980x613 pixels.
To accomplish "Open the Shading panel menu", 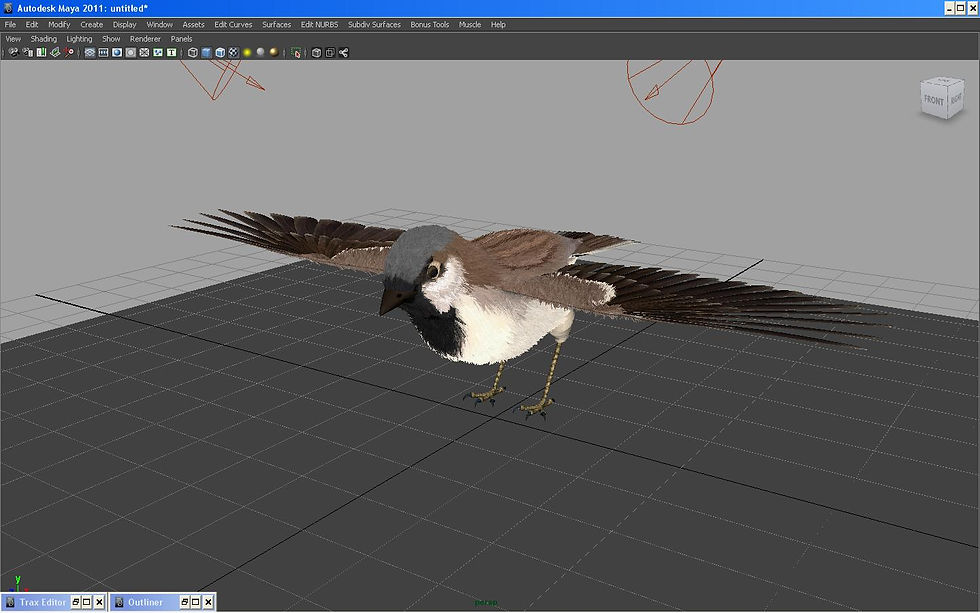I will tap(44, 39).
